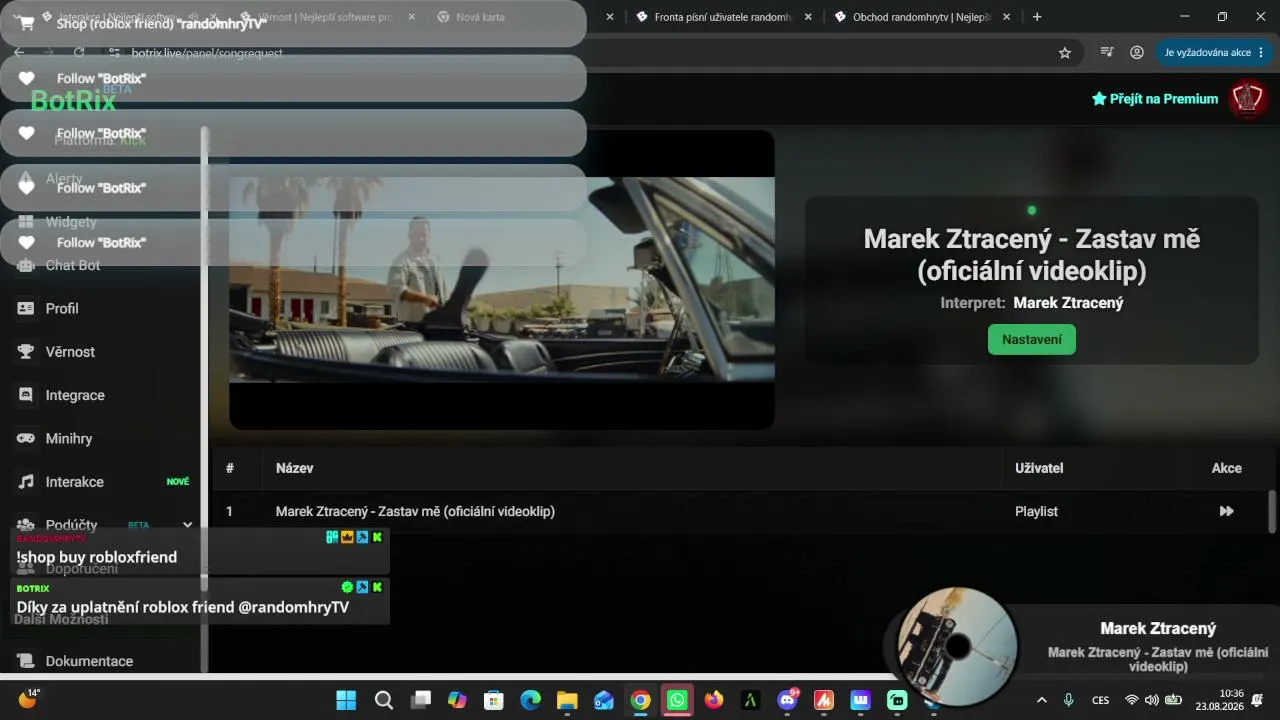Screen dimensions: 1280x720
Task: Click the Název column header
Action: tap(294, 468)
